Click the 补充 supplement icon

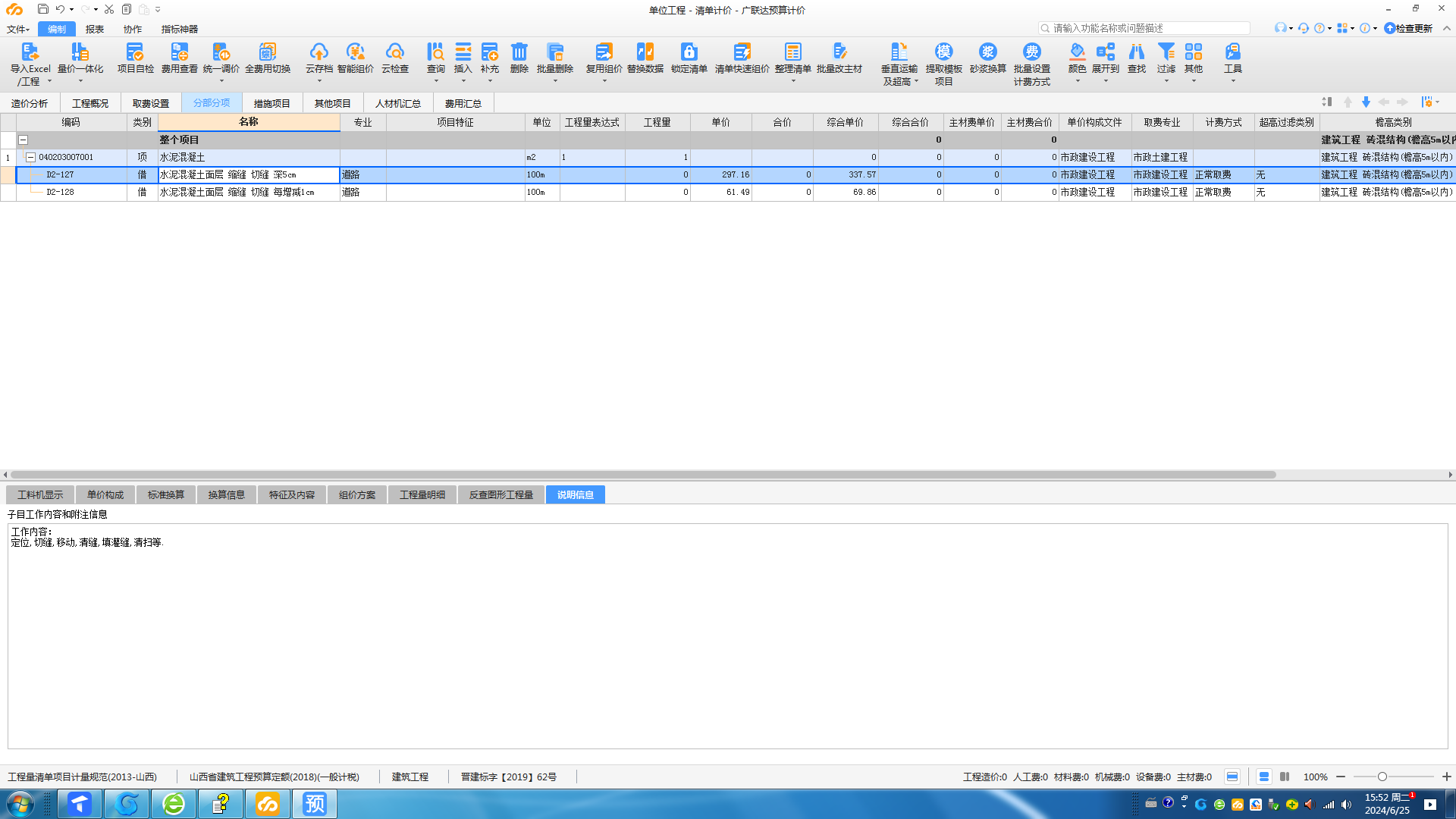[489, 52]
